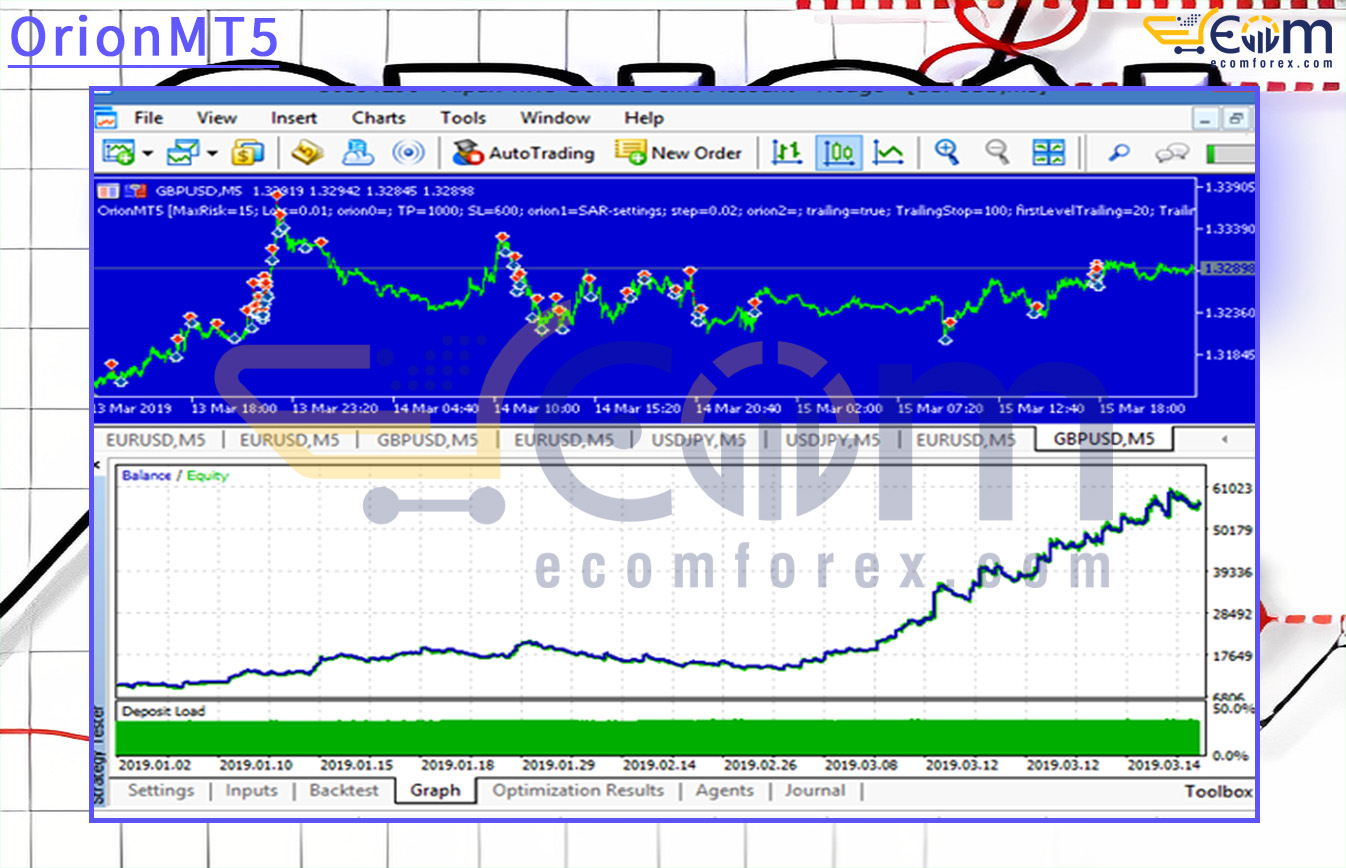The height and width of the screenshot is (868, 1346).
Task: Open the Profiles toolbar icon
Action: point(183,153)
